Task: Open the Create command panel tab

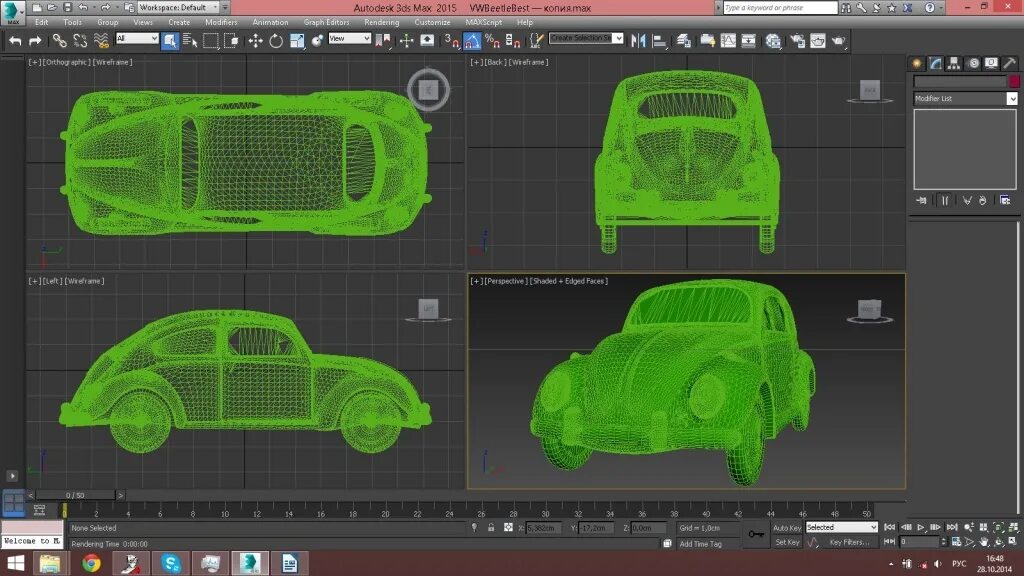Action: (917, 63)
